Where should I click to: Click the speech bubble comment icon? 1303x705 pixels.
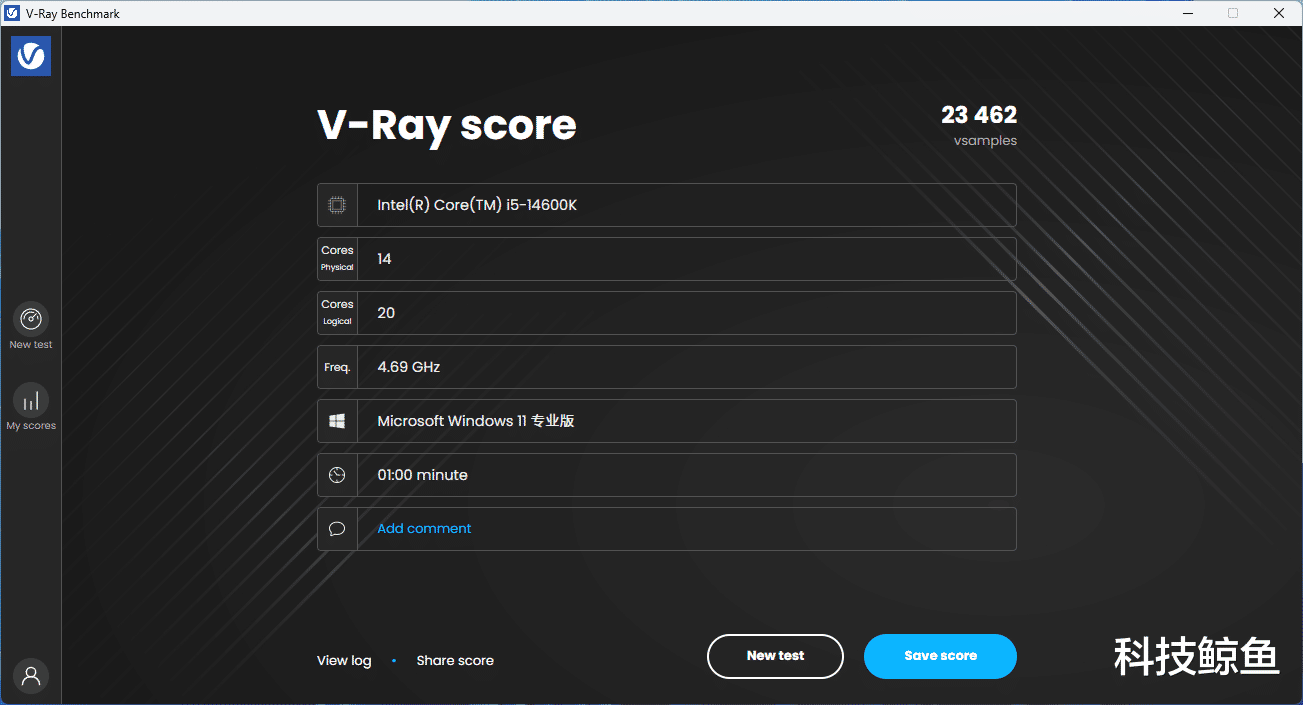point(337,529)
